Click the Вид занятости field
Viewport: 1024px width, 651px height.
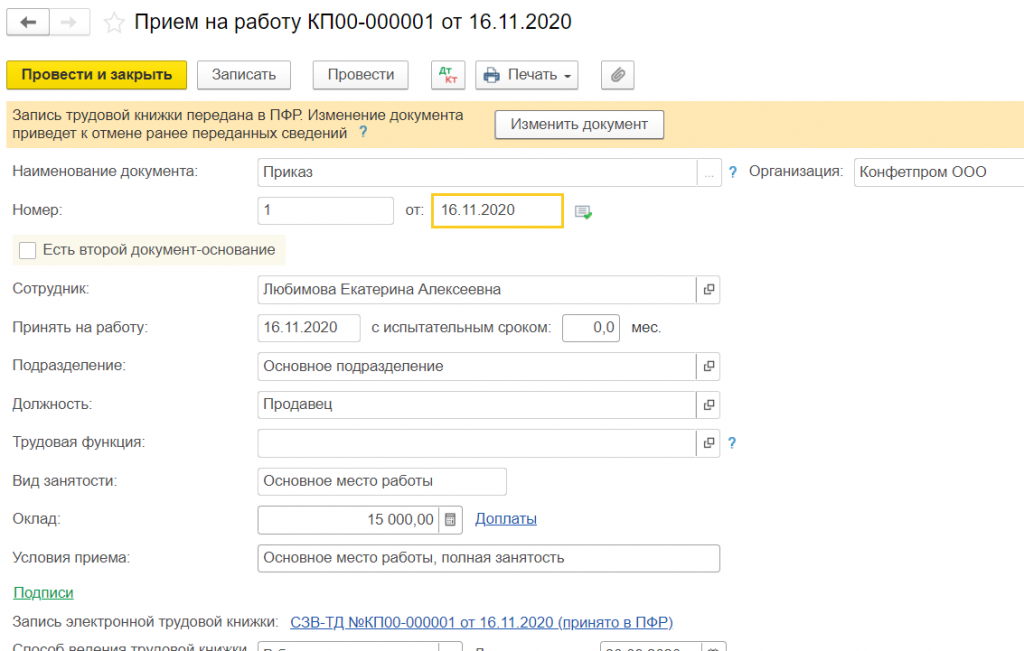click(381, 481)
